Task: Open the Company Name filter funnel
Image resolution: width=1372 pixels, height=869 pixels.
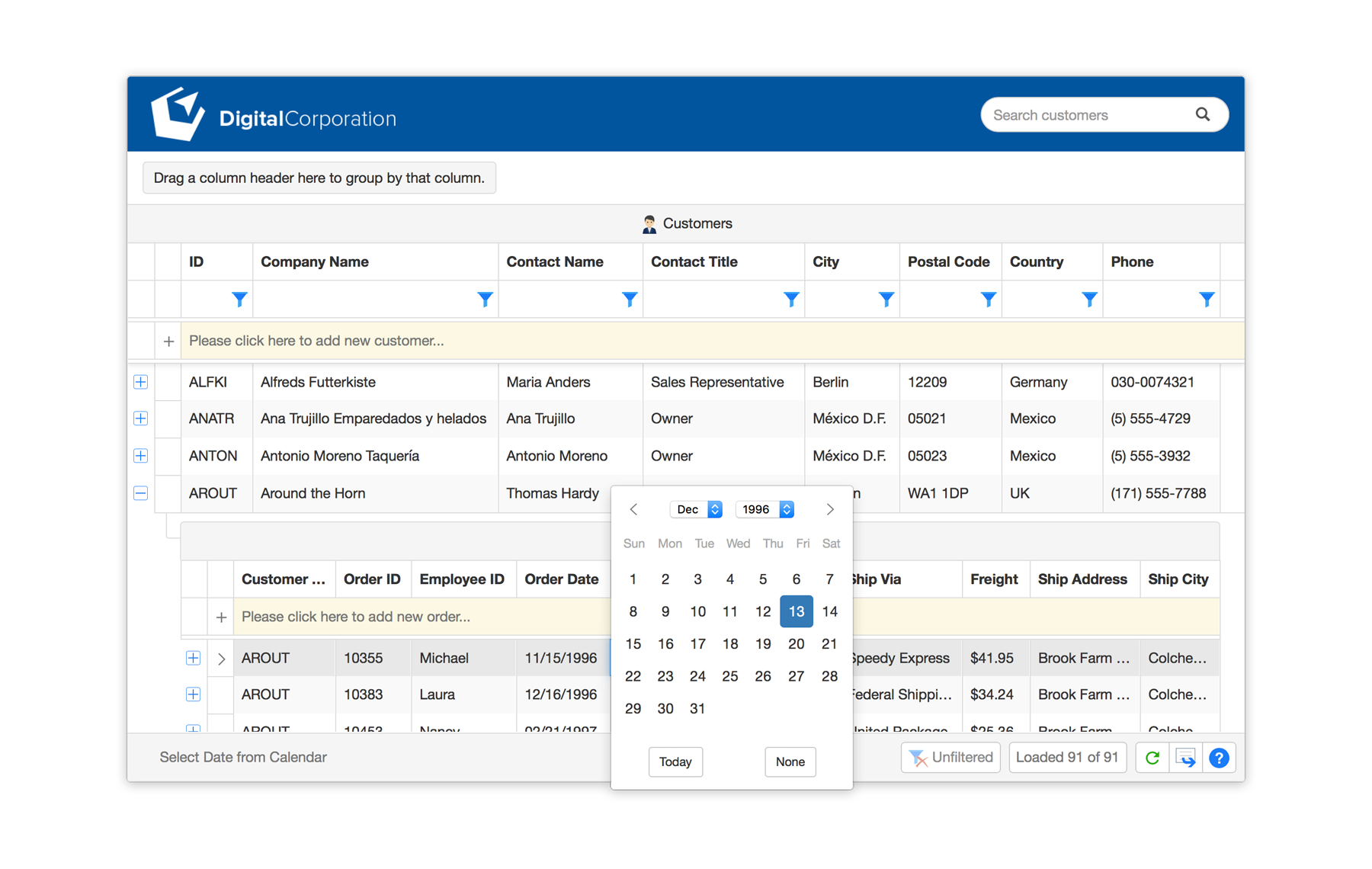Action: pyautogui.click(x=485, y=300)
